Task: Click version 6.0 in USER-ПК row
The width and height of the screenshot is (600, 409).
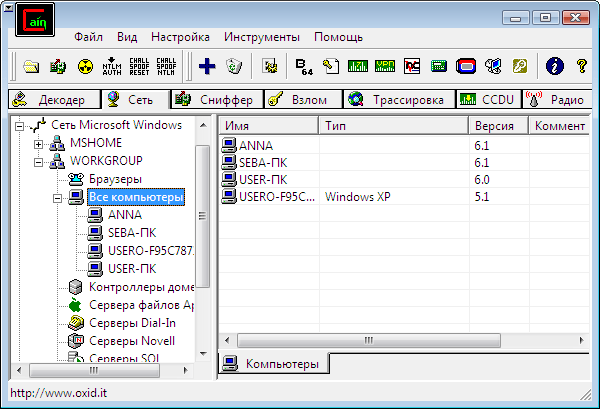Action: point(482,180)
